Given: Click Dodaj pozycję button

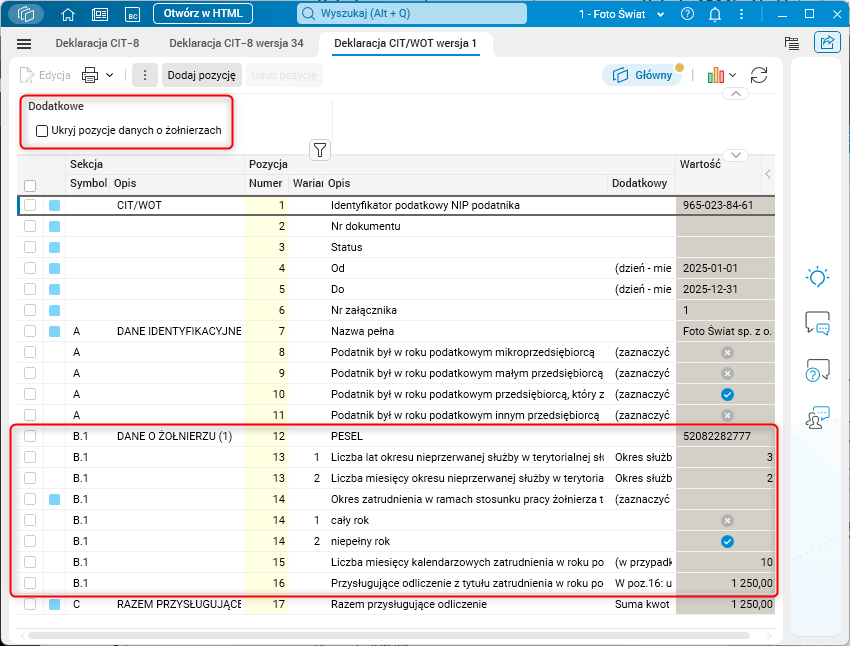Looking at the screenshot, I should point(201,75).
